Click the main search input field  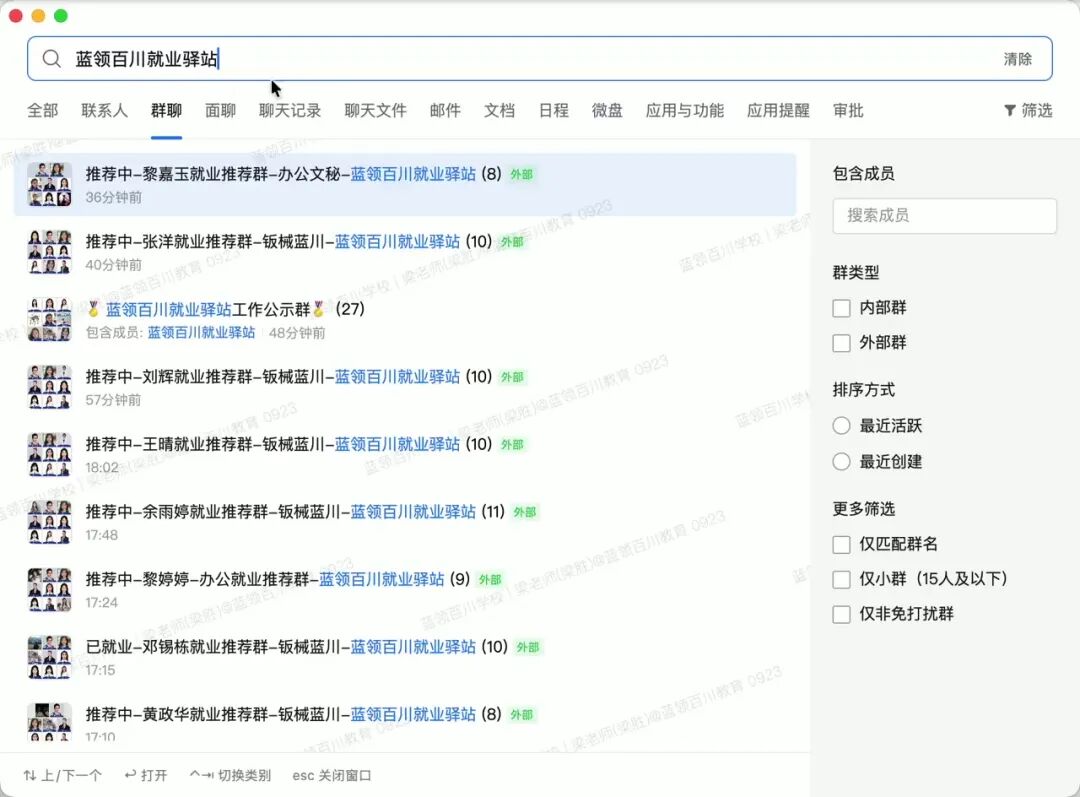tap(540, 59)
